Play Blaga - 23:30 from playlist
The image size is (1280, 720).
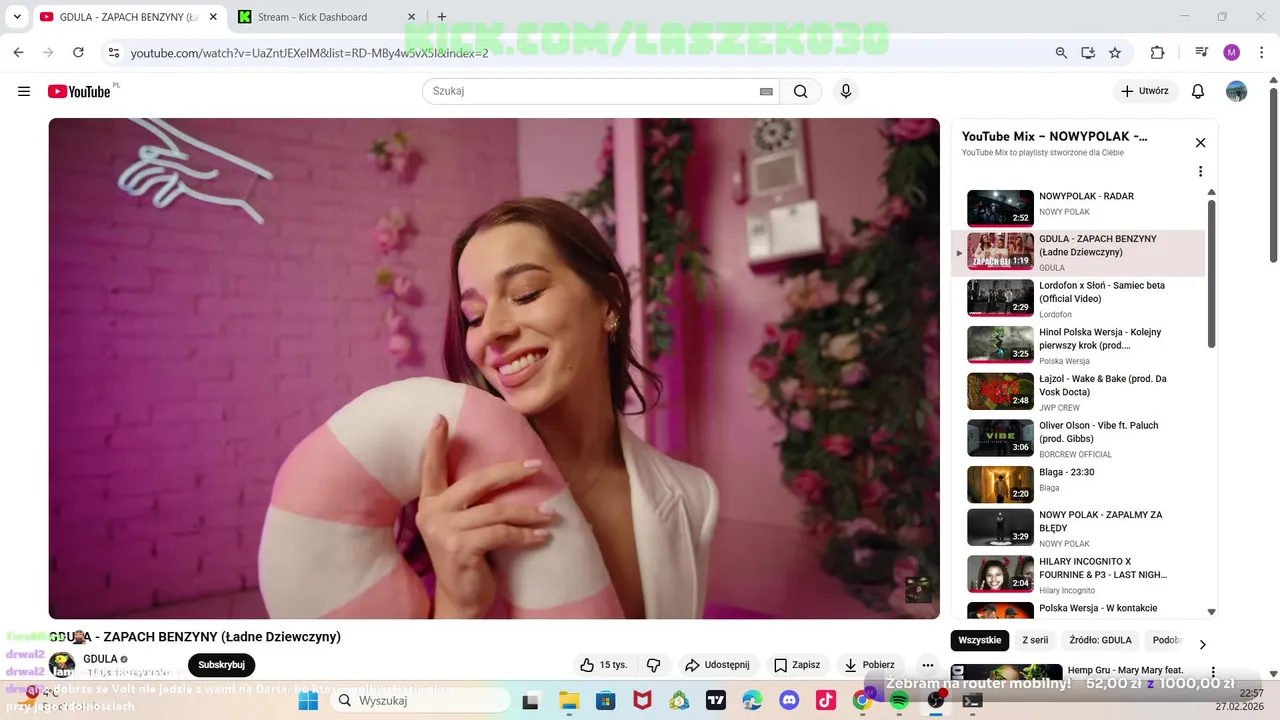[1080, 484]
